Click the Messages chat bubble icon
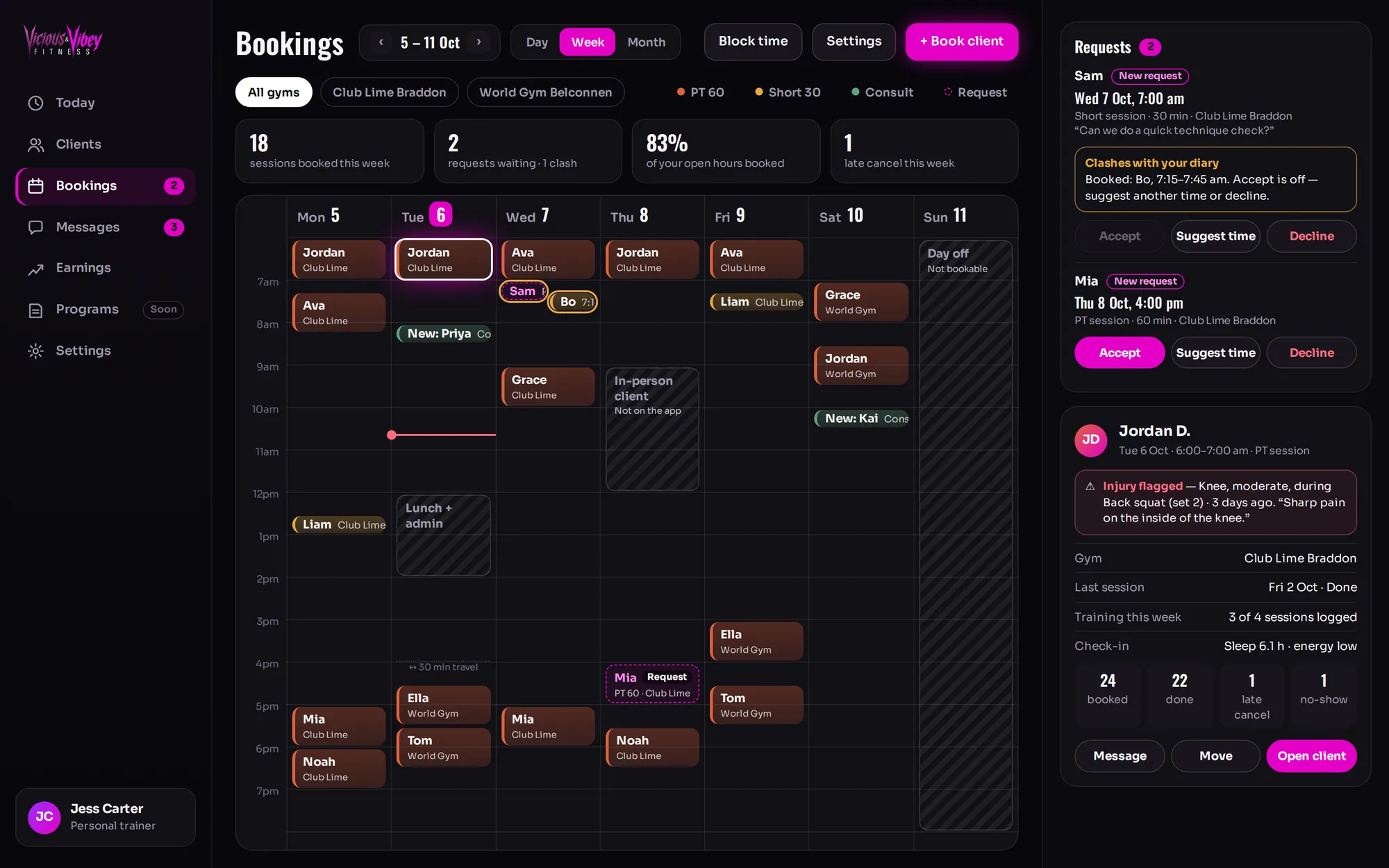Image resolution: width=1389 pixels, height=868 pixels. pyautogui.click(x=35, y=227)
